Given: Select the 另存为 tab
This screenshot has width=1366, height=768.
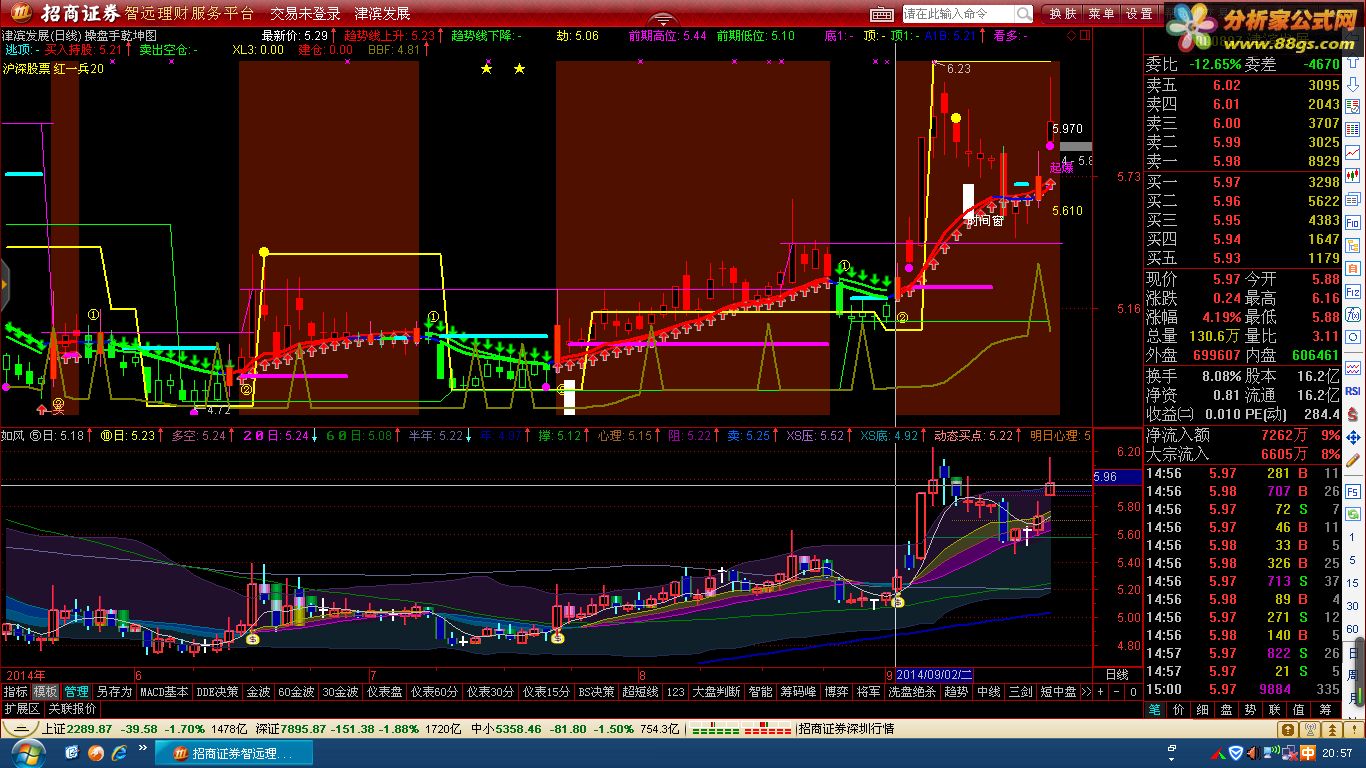Looking at the screenshot, I should coord(113,691).
